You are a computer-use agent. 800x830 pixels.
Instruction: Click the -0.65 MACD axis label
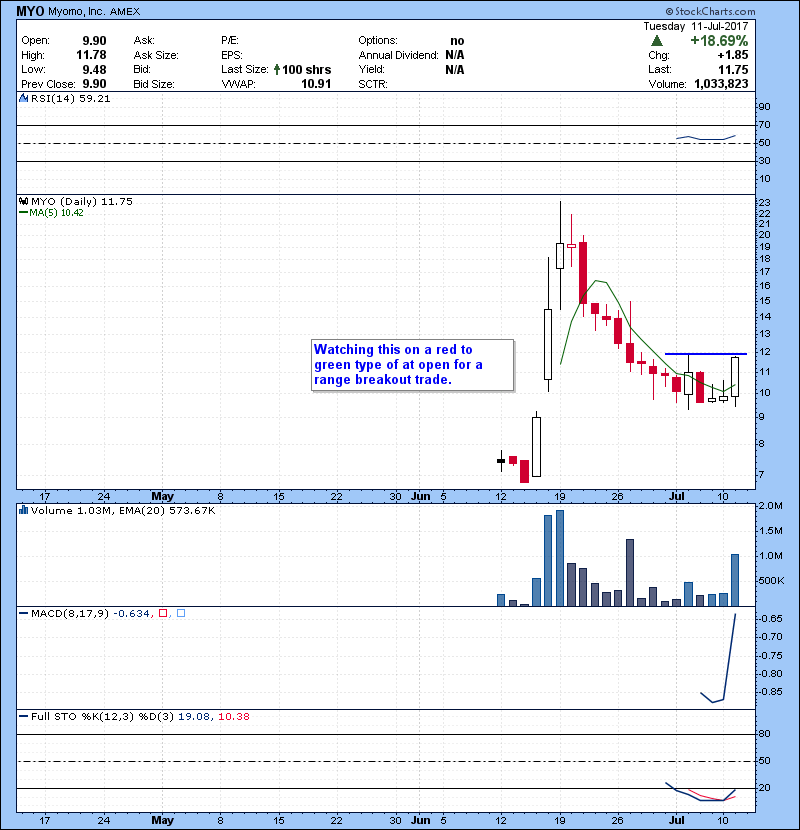pyautogui.click(x=770, y=618)
